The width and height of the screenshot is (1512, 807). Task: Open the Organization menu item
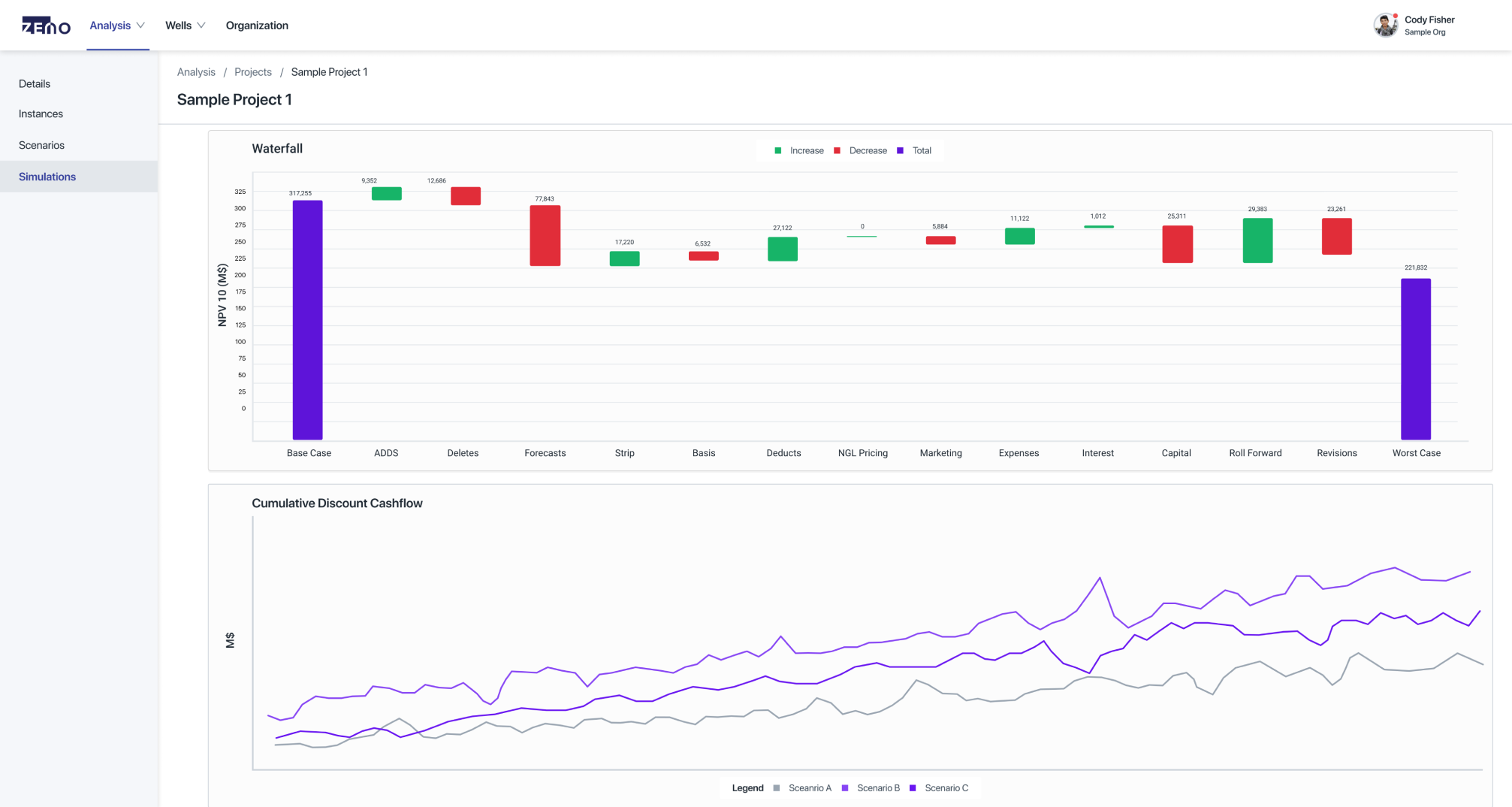coord(257,26)
